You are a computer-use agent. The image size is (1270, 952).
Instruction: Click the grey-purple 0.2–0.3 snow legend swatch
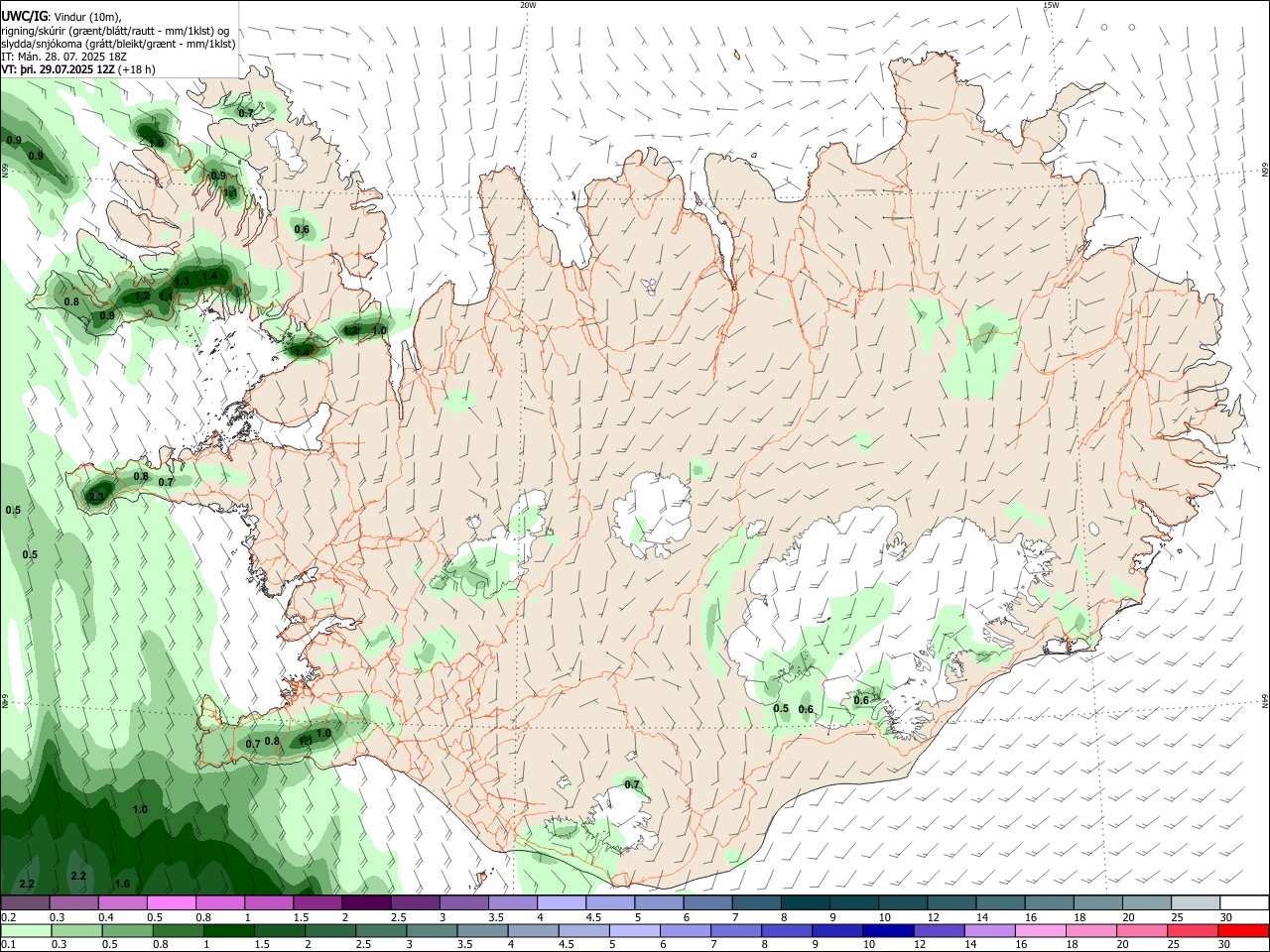point(25,902)
